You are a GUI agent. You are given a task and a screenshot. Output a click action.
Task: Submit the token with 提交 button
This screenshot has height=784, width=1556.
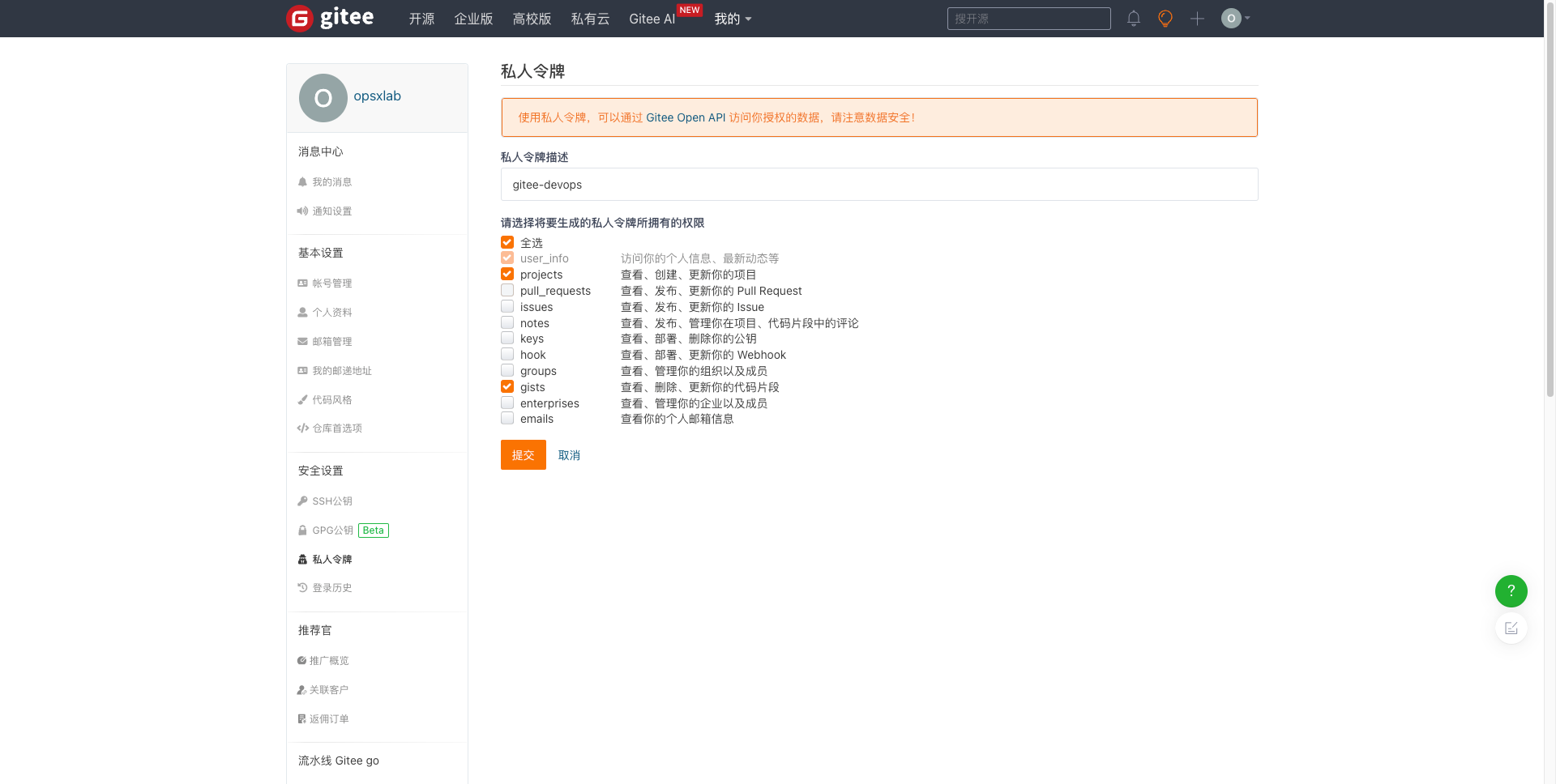coord(523,455)
